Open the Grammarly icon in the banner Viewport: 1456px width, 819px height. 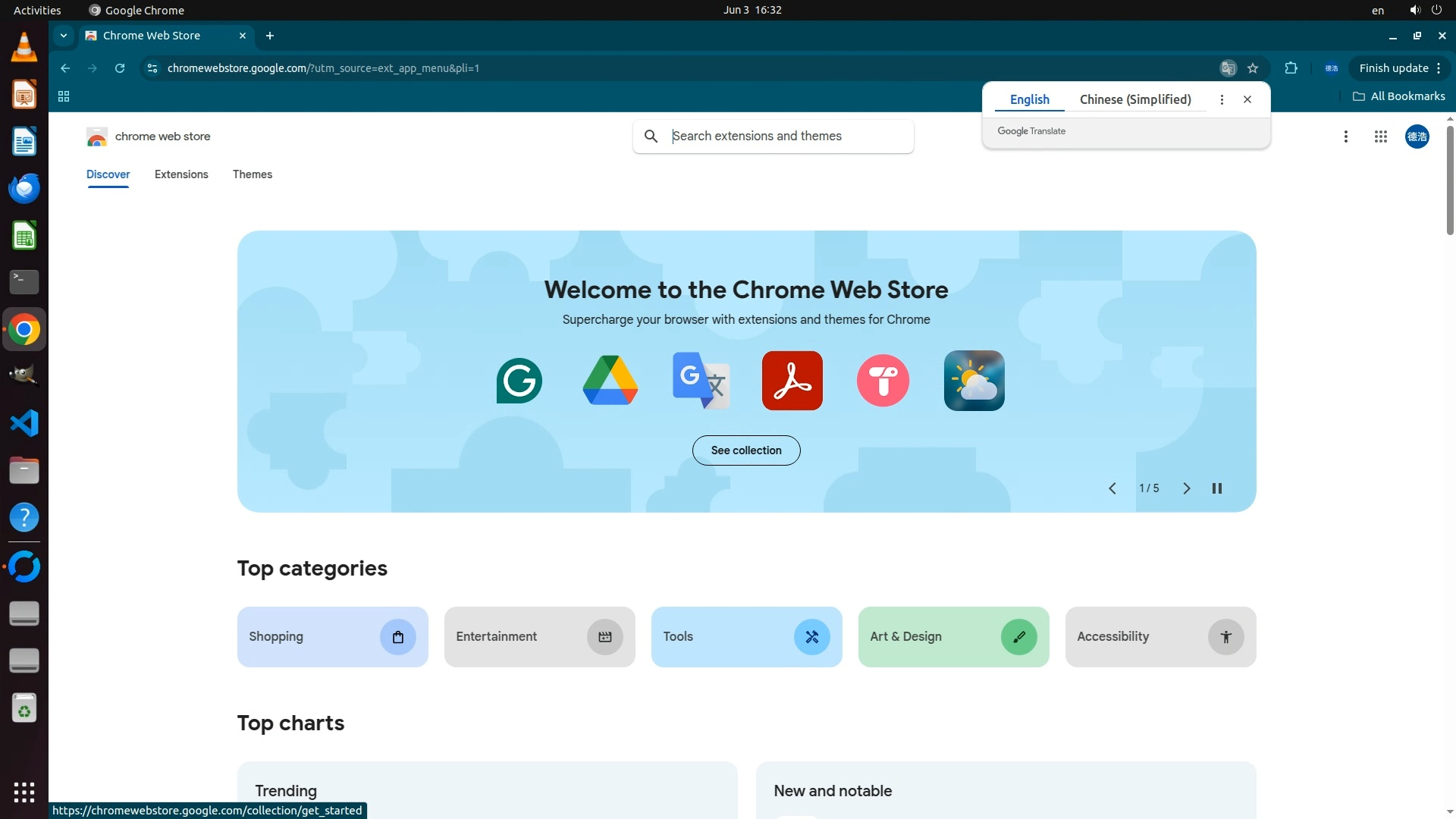pos(519,381)
